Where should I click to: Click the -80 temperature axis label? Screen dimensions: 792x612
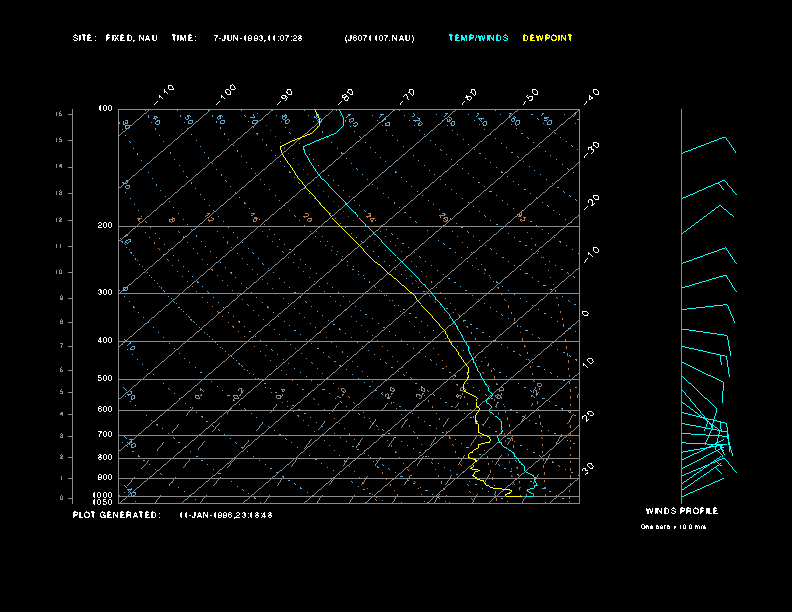tap(347, 95)
